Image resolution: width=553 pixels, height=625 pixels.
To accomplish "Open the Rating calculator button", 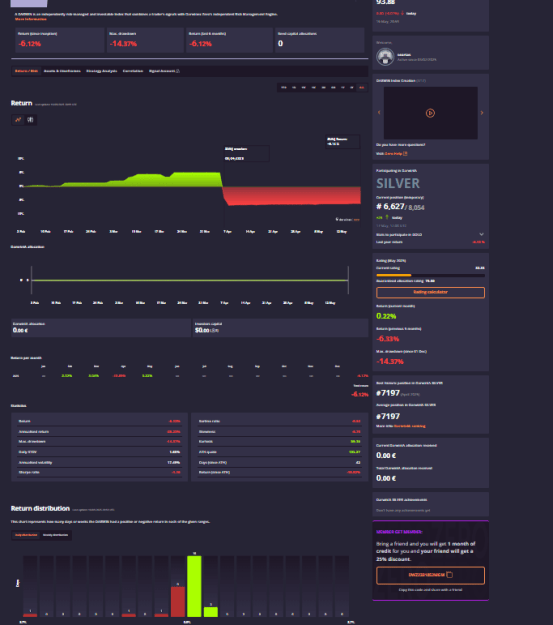I will (x=430, y=292).
